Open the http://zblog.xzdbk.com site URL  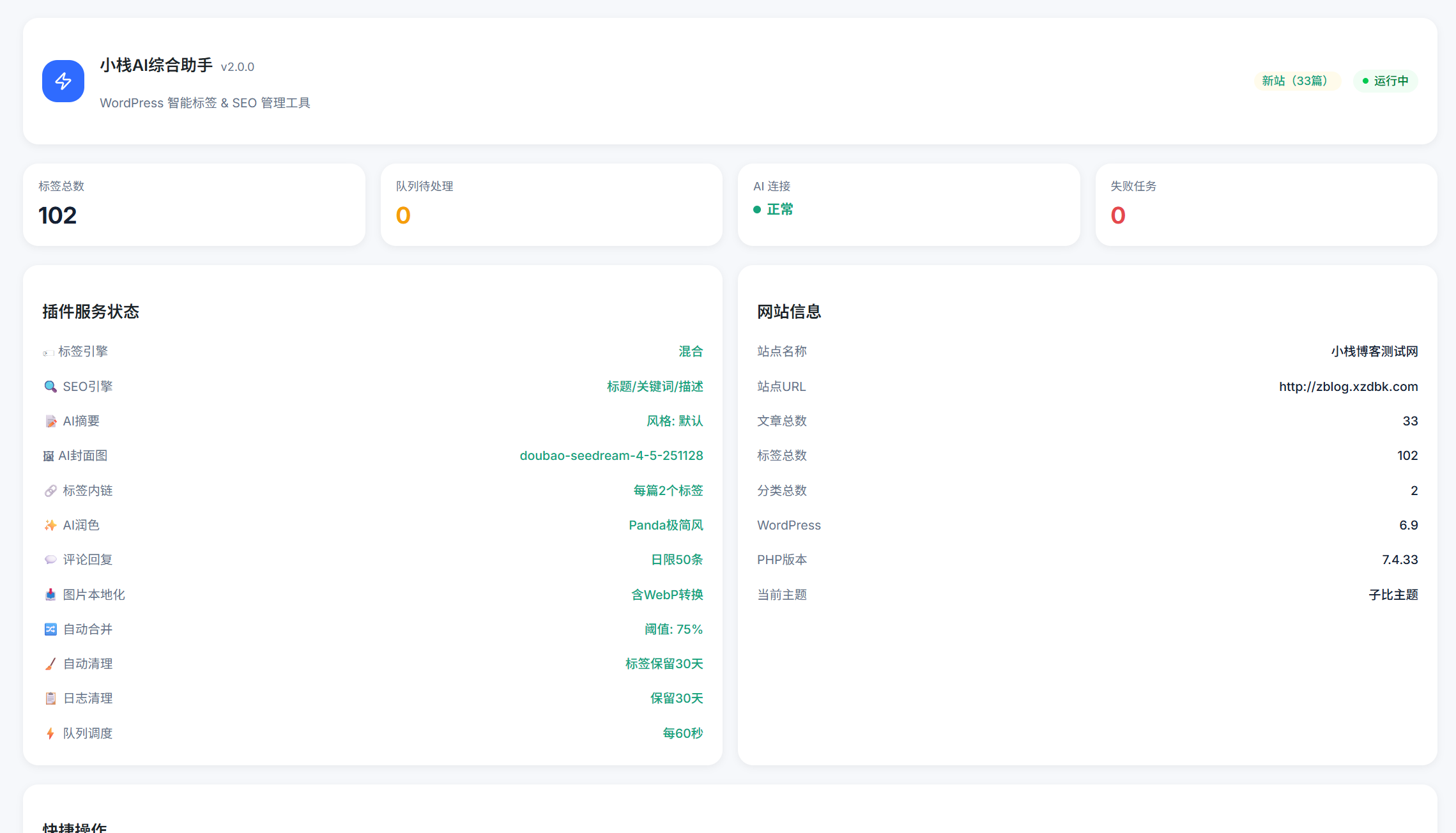[x=1348, y=386]
